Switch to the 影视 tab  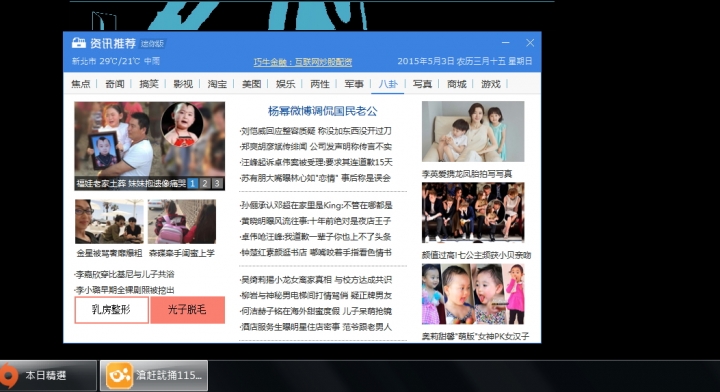pyautogui.click(x=183, y=84)
